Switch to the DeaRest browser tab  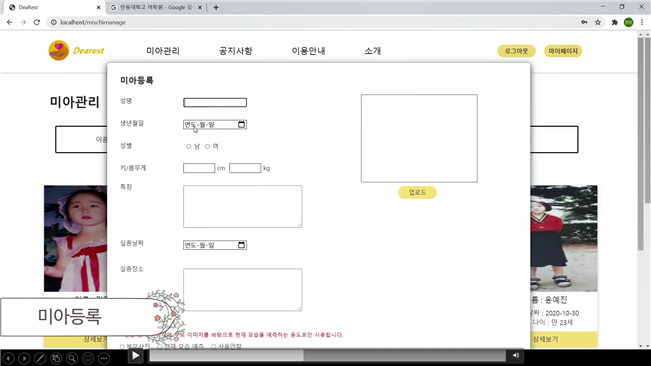click(54, 7)
